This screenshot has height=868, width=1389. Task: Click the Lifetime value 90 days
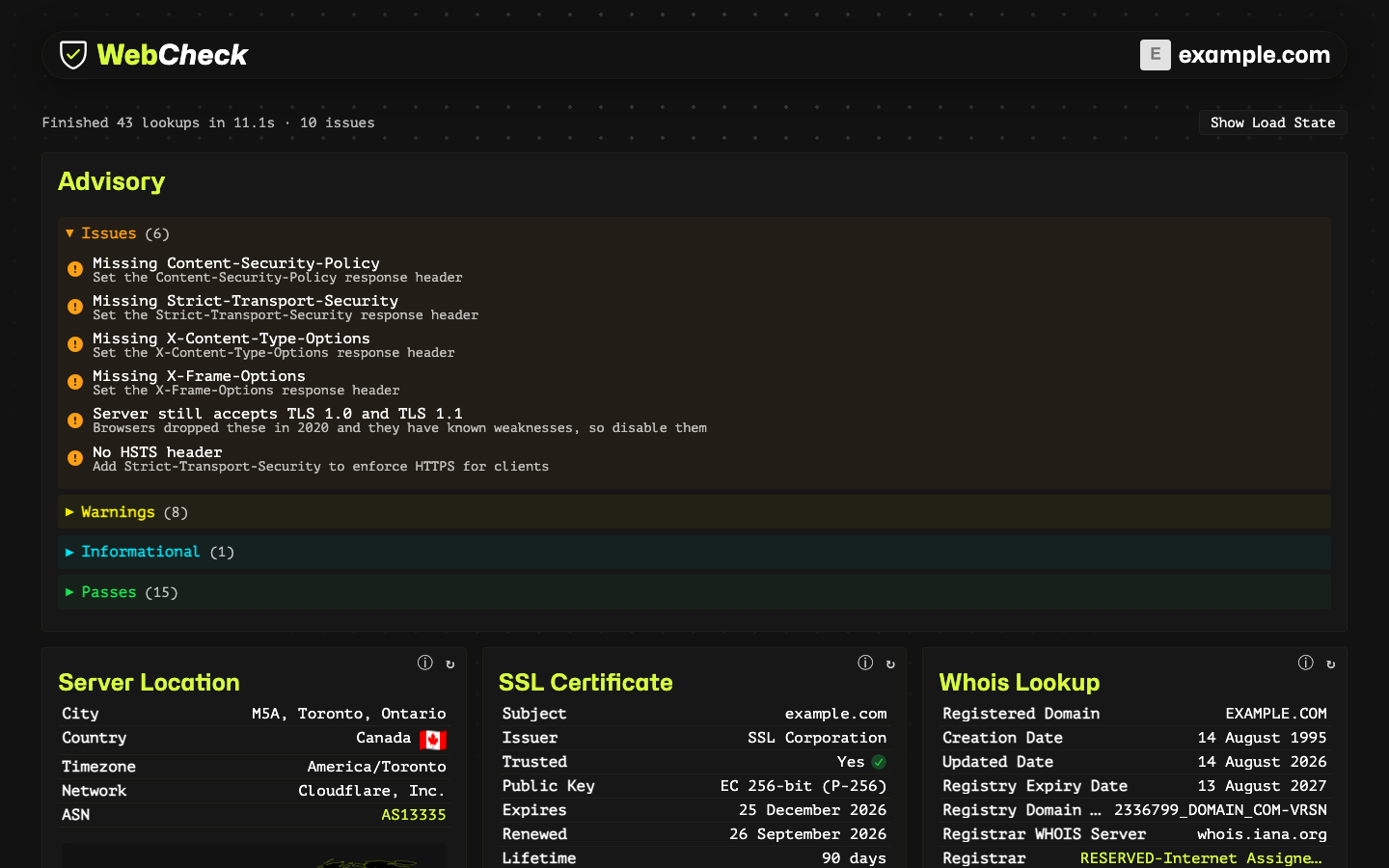pos(855,858)
